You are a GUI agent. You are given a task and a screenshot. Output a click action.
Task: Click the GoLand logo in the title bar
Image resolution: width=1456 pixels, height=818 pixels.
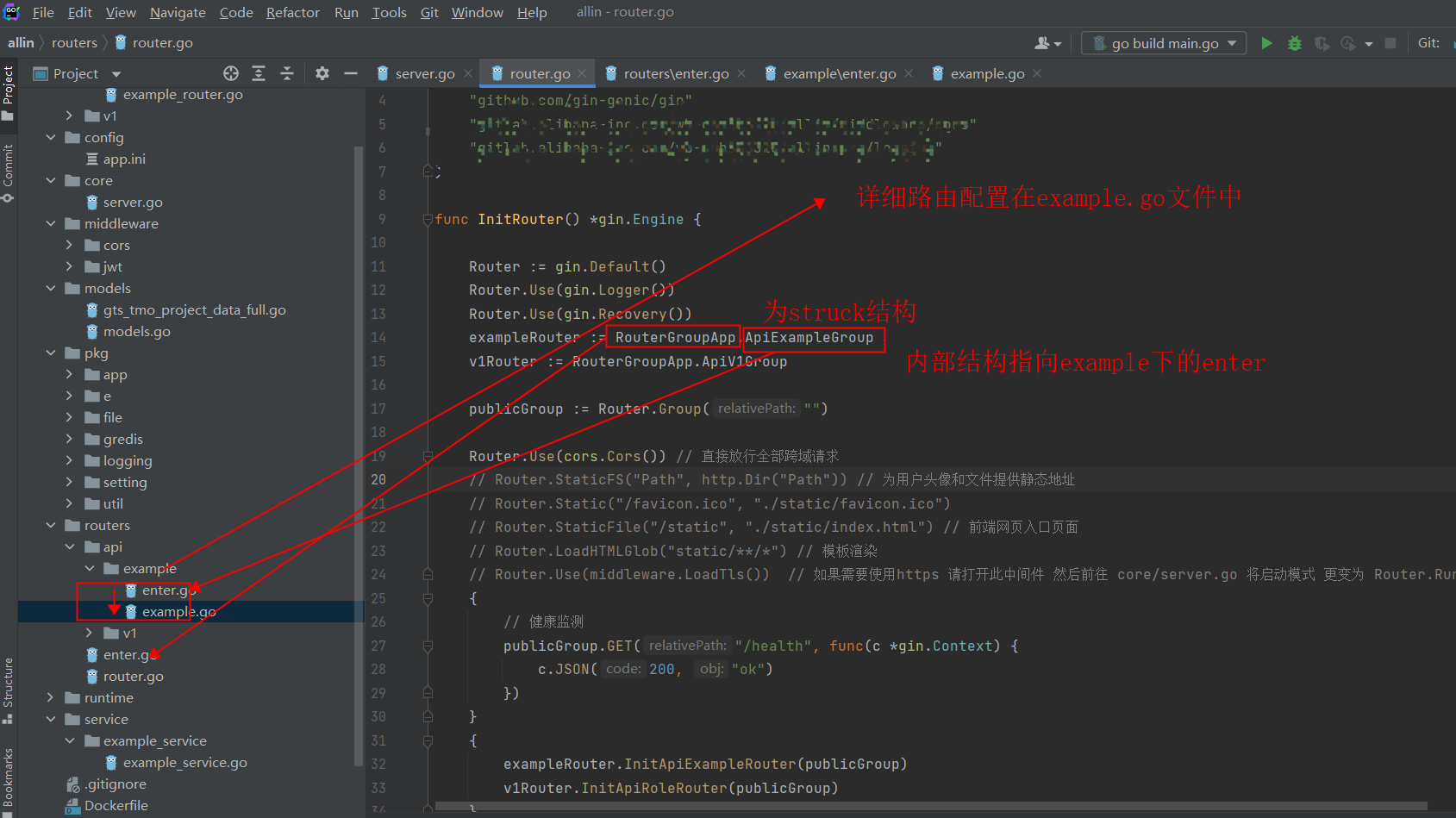point(12,12)
